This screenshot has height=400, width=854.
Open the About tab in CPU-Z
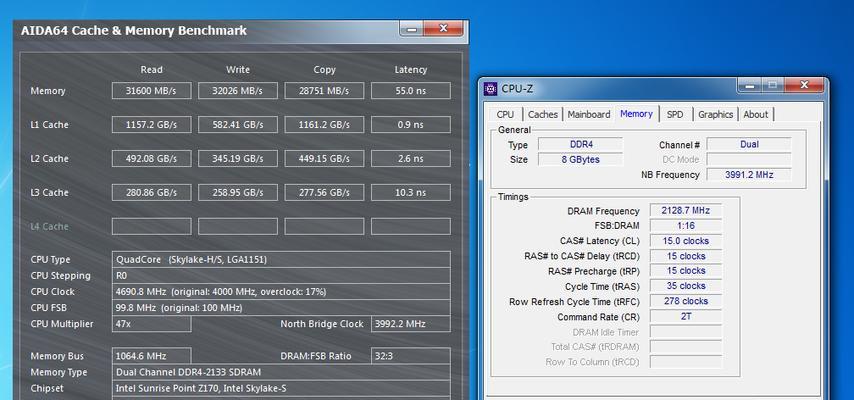click(755, 114)
